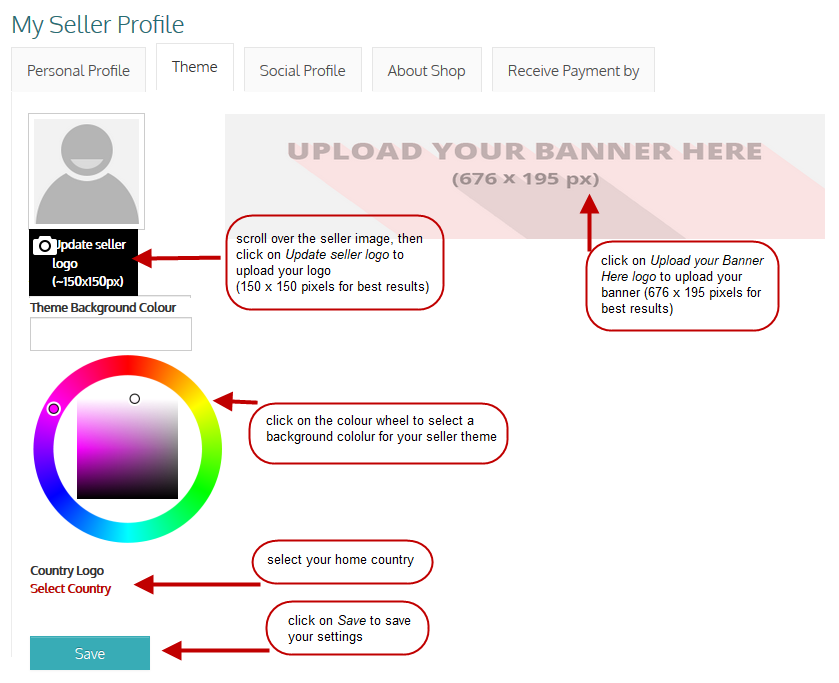Click the Update seller logo label

pos(90,263)
